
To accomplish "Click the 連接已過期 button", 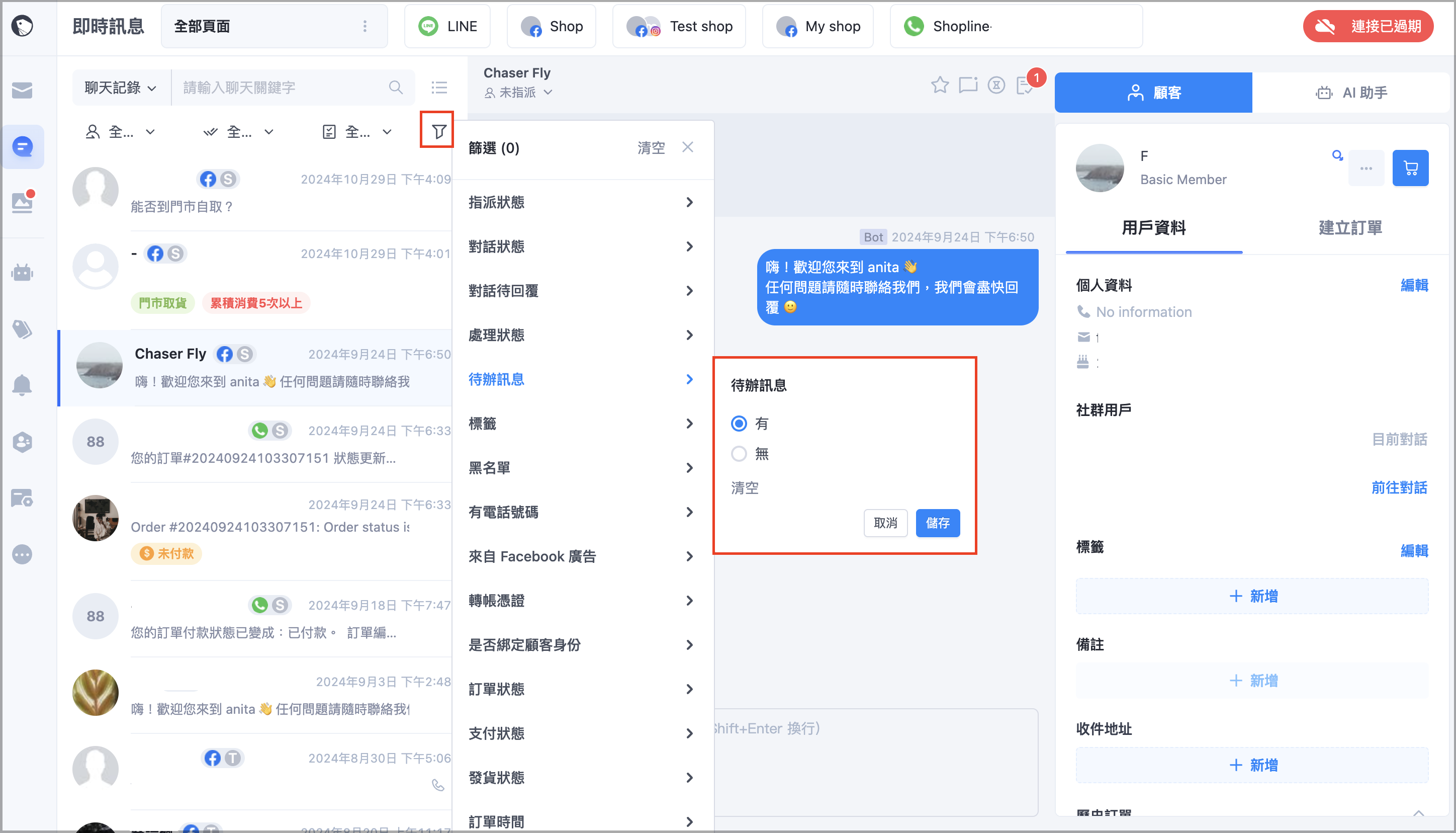I will pos(1368,26).
